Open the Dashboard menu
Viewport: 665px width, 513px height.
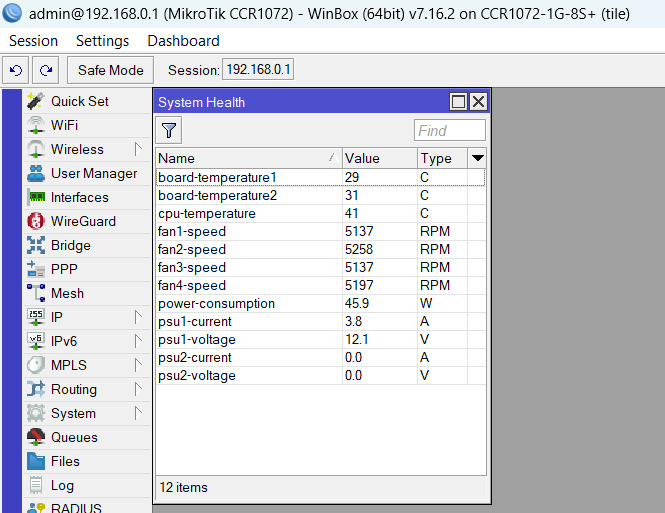click(183, 41)
